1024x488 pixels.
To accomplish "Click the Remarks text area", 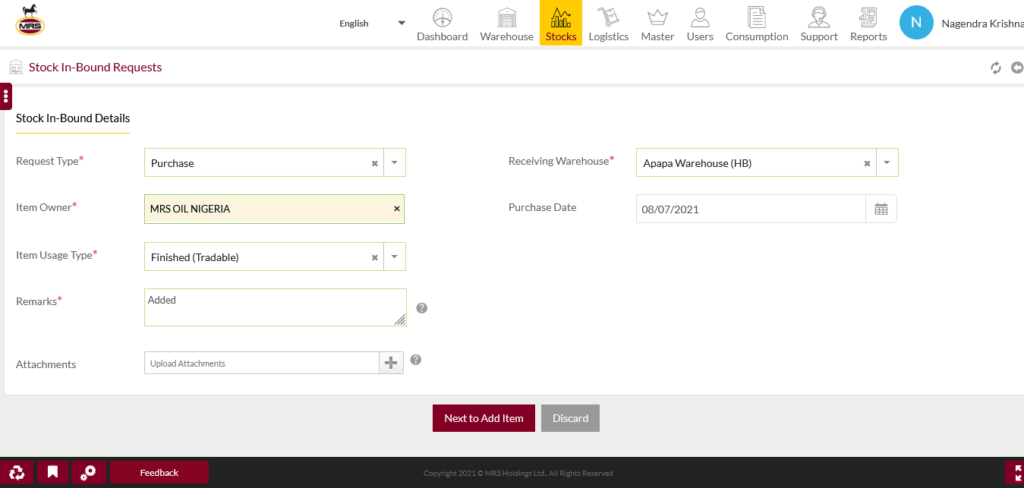I will 275,307.
